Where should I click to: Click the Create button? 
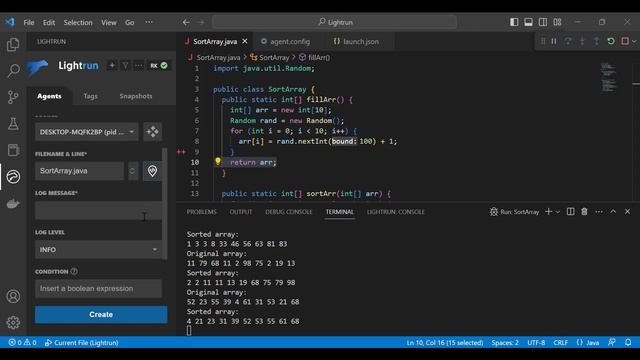101,315
